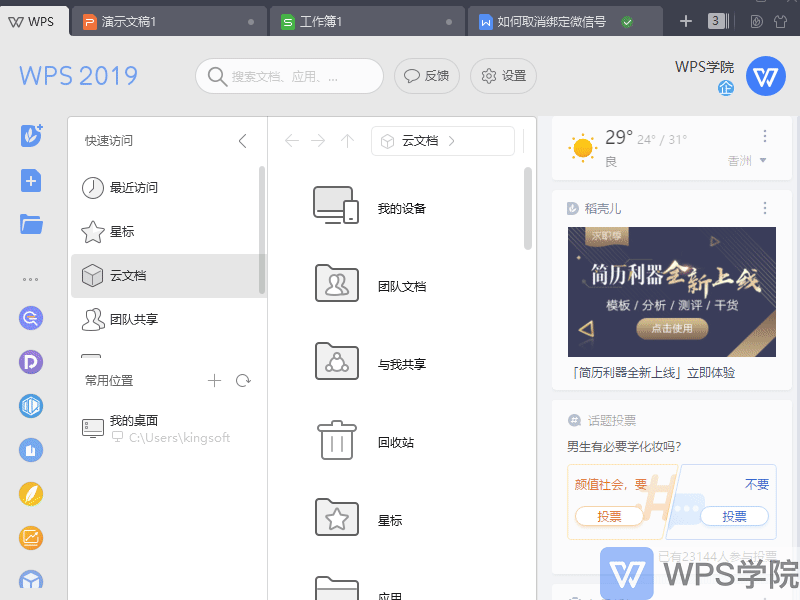Click the 云文档 address bar path
800x600 pixels.
coord(442,141)
